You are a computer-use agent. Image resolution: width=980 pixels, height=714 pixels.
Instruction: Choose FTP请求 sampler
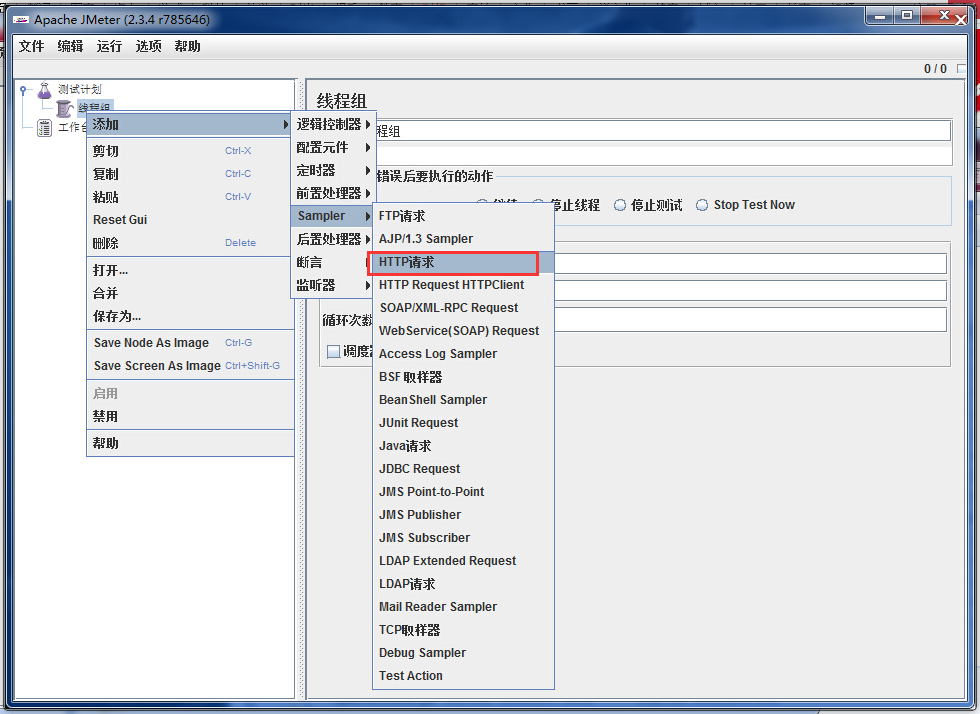(463, 216)
